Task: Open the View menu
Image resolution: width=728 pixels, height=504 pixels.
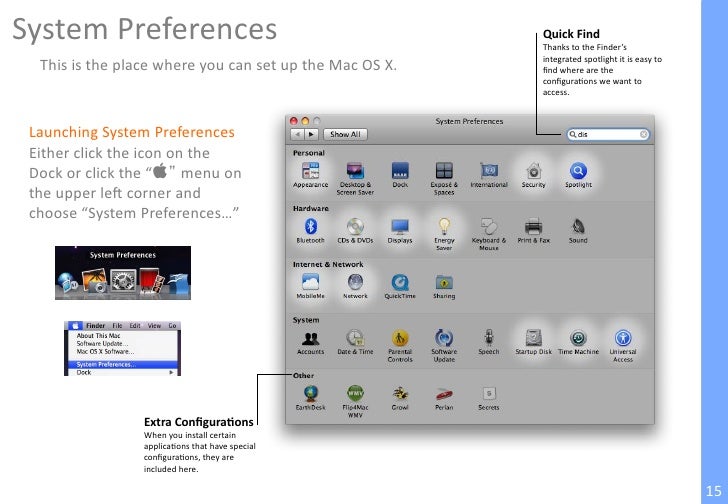Action: coord(154,326)
